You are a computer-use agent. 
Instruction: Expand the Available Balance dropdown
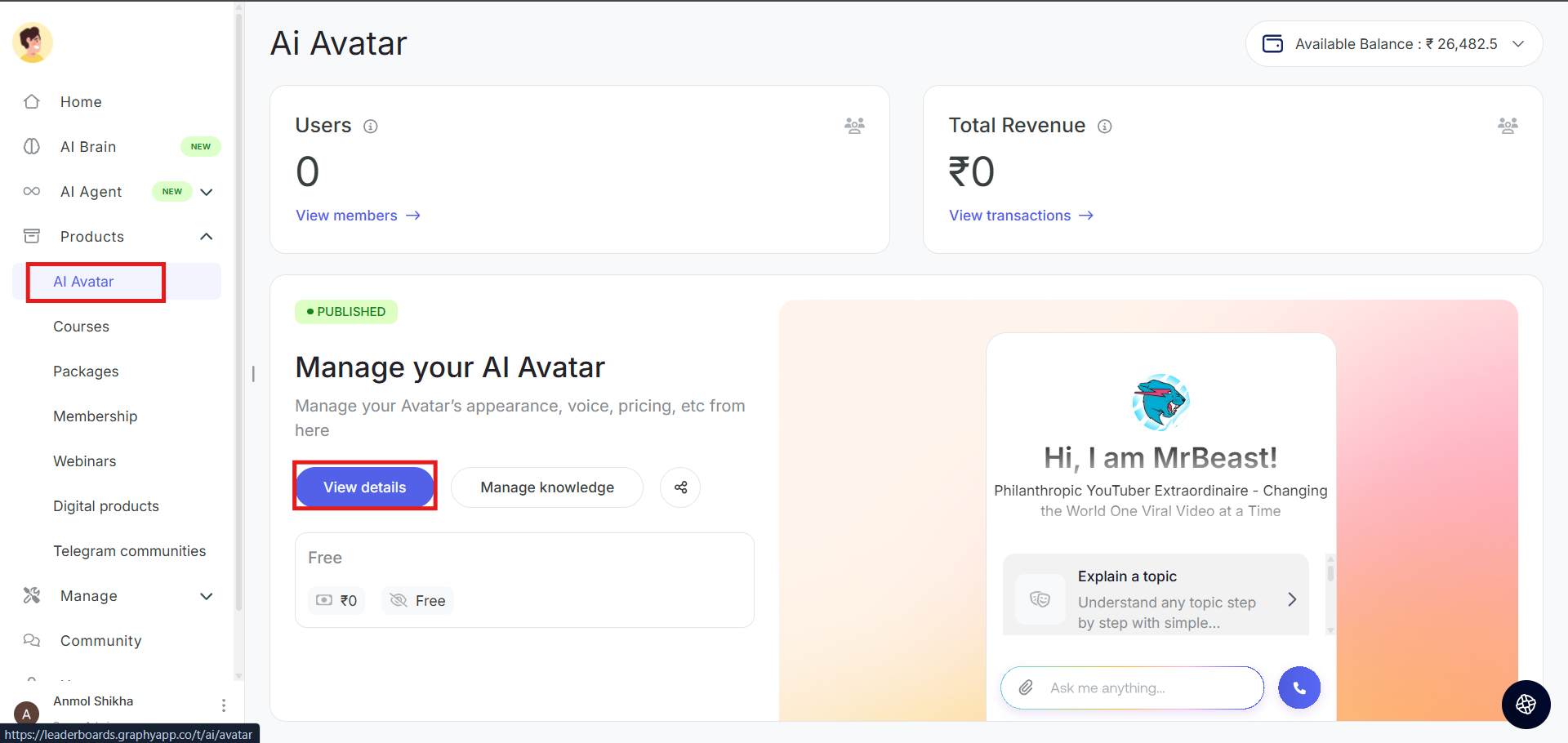(x=1518, y=44)
